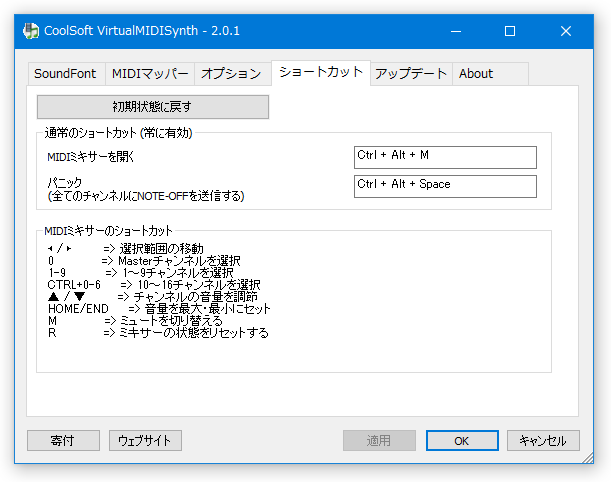Minimize the VirtualMIDISynth window
Image resolution: width=611 pixels, height=482 pixels.
tap(456, 31)
